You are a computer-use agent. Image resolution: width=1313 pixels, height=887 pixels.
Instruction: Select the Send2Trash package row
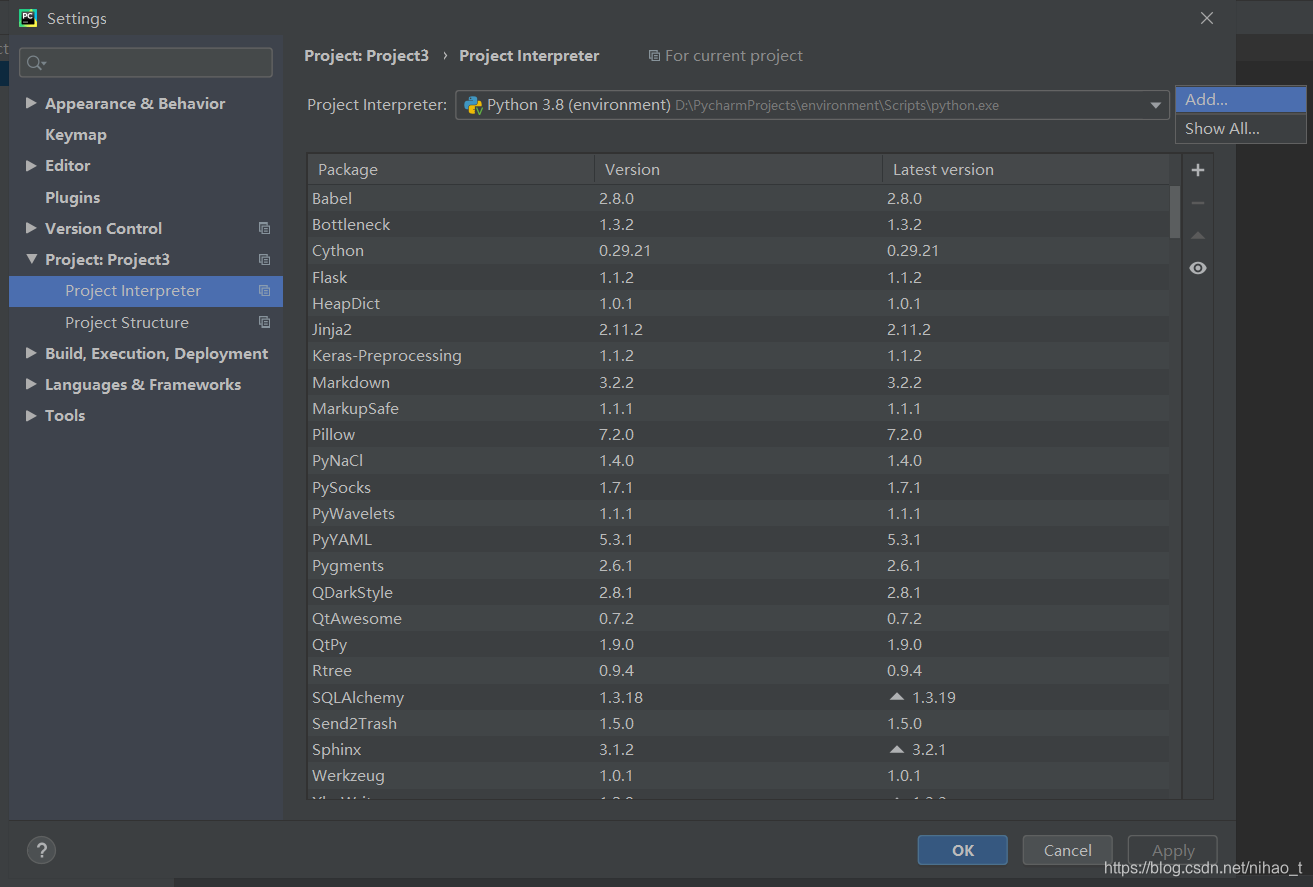tap(738, 723)
